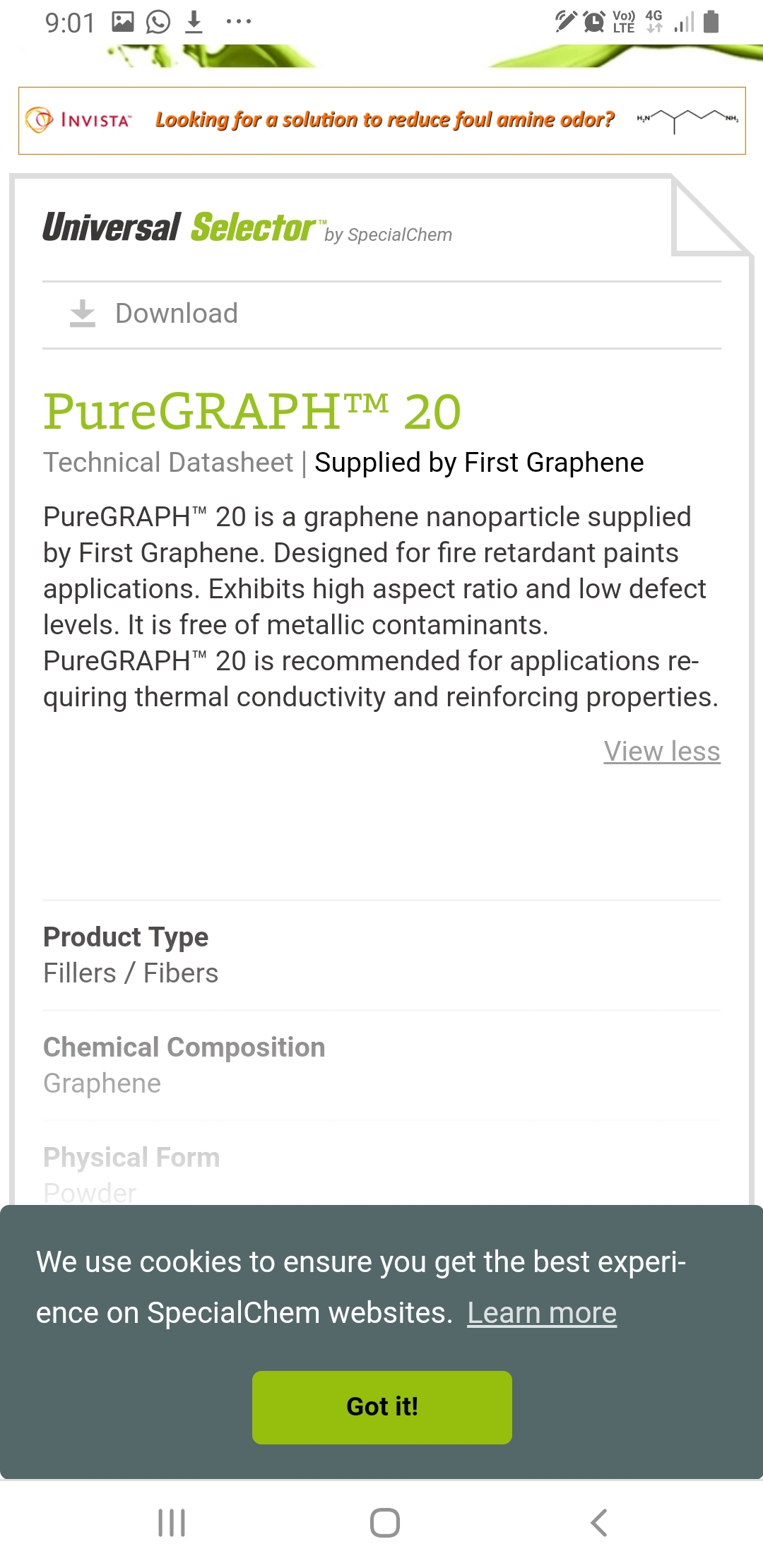Tap the Android recent apps icon
Screen dimensions: 763x1568
[172, 1523]
